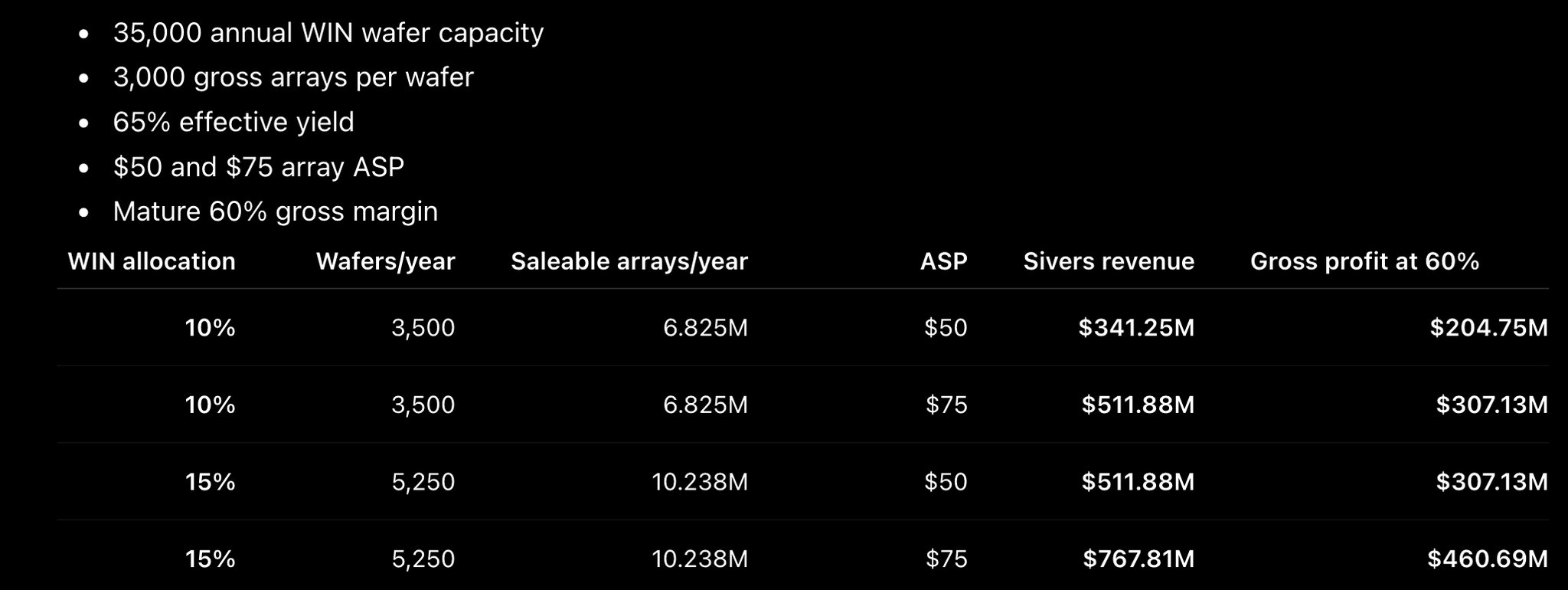1568x590 pixels.
Task: Click the last-row 10.238M arrays cell
Action: [x=699, y=559]
